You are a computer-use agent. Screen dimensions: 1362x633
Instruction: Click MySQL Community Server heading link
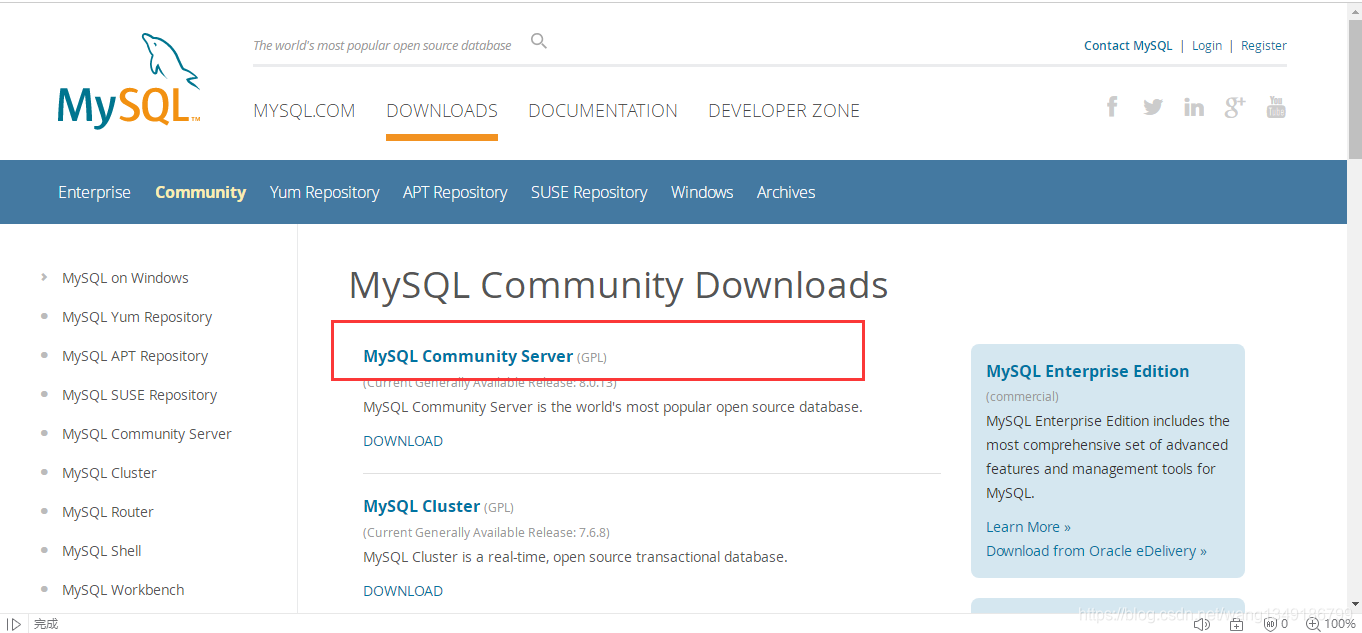(x=468, y=356)
